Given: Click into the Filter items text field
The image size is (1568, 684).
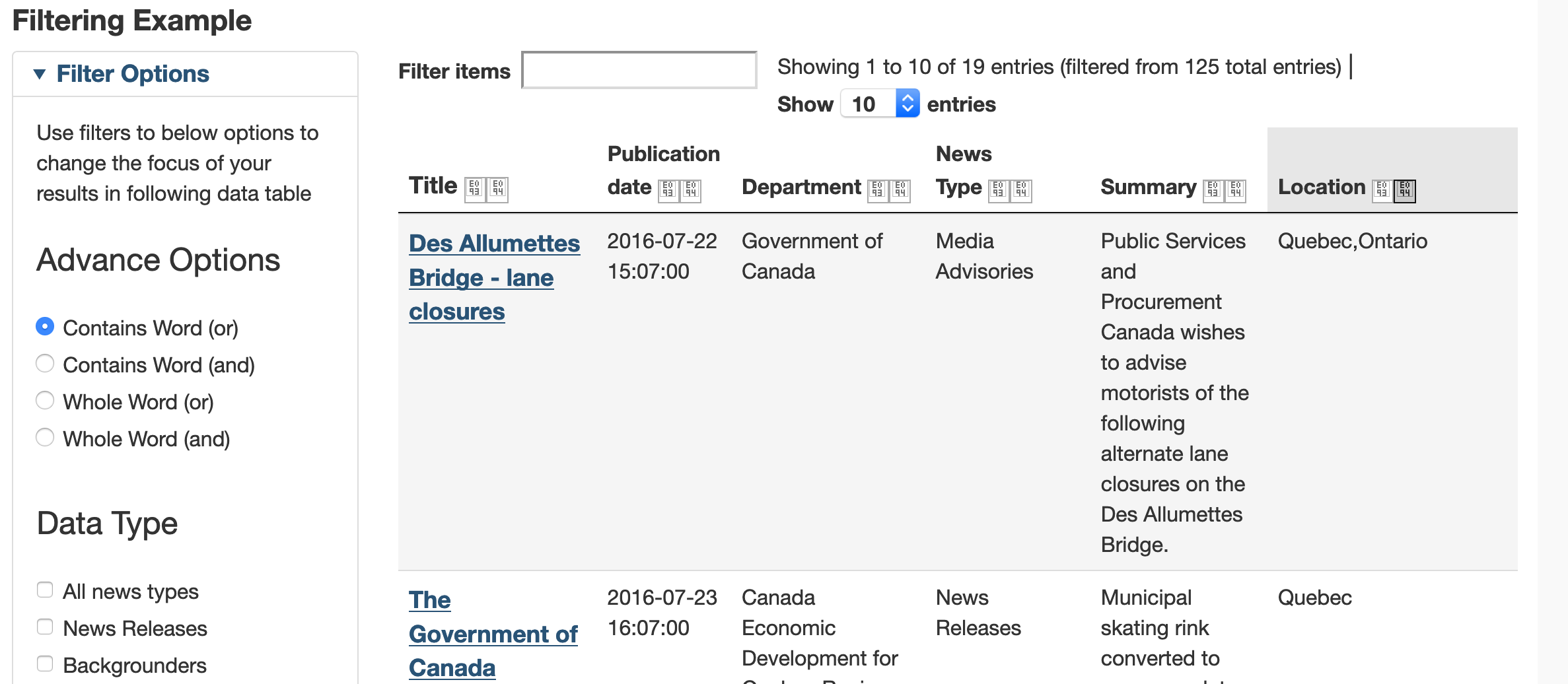Looking at the screenshot, I should (x=639, y=70).
